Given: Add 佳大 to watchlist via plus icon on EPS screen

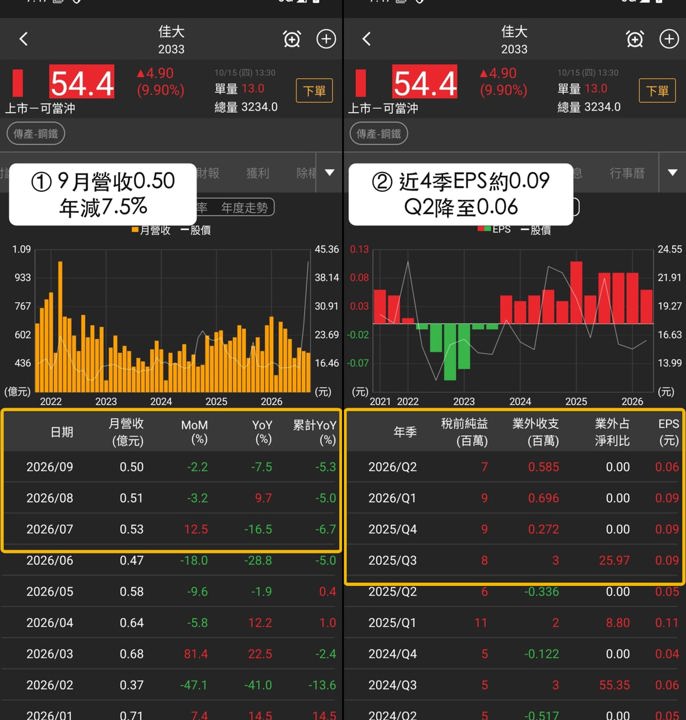Looking at the screenshot, I should pyautogui.click(x=669, y=39).
